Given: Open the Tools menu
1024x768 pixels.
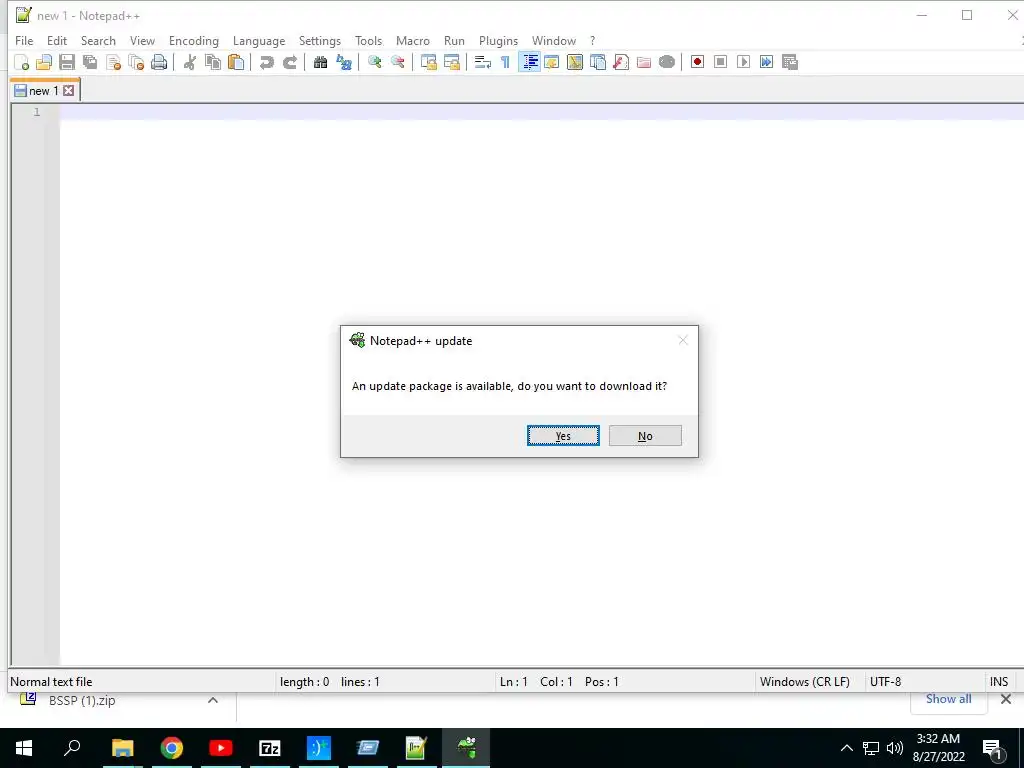Looking at the screenshot, I should click(x=368, y=40).
